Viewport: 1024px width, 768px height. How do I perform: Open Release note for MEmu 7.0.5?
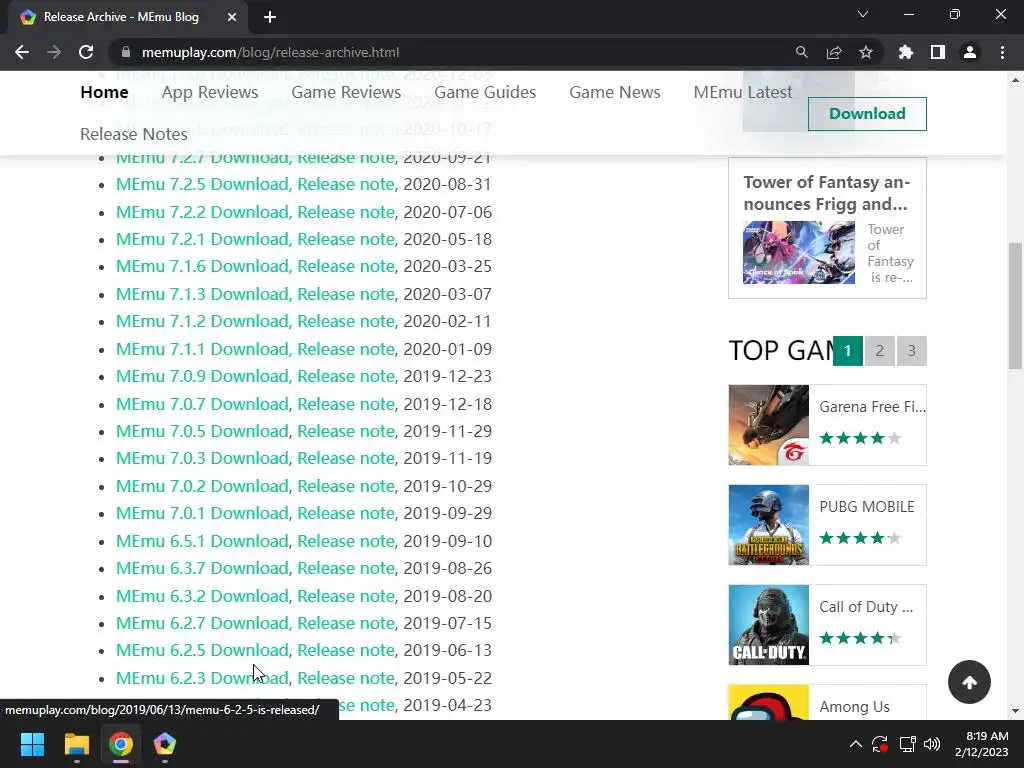click(x=346, y=431)
